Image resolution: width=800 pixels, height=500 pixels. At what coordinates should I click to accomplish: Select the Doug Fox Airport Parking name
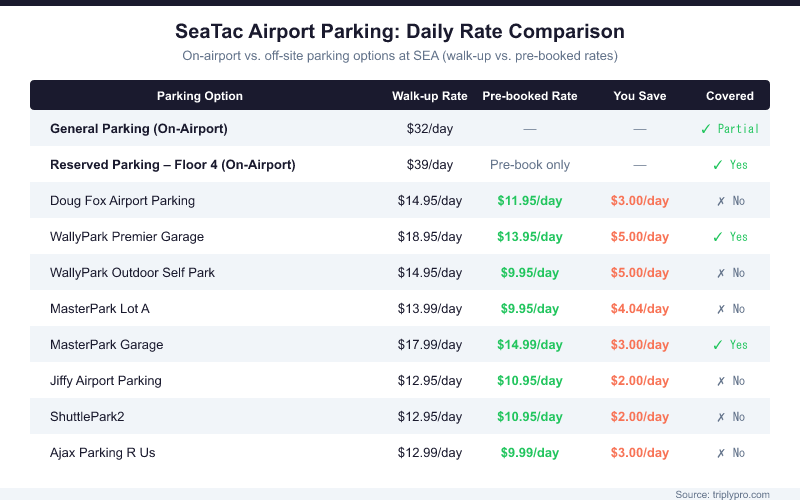(x=122, y=201)
